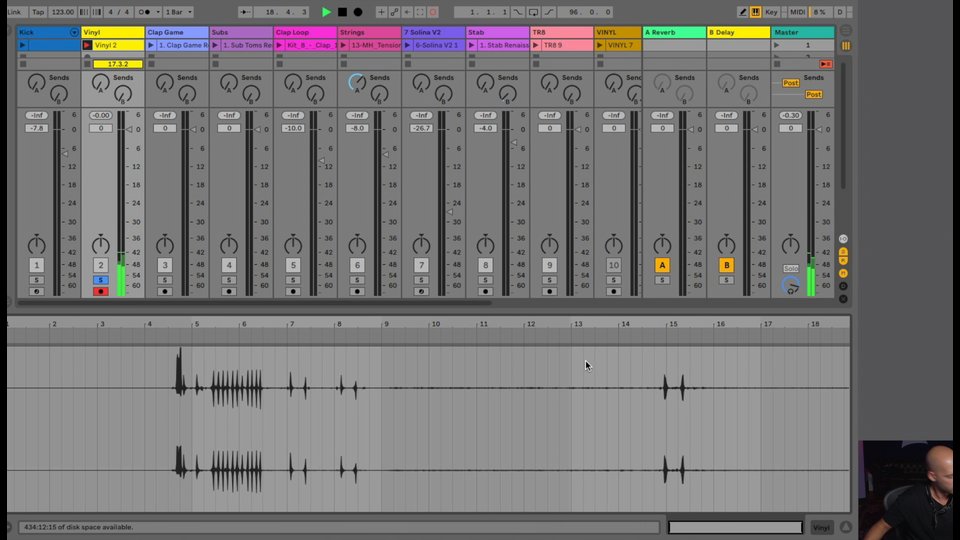
Task: Show Arrangement view using selector icon
Action: (846, 31)
